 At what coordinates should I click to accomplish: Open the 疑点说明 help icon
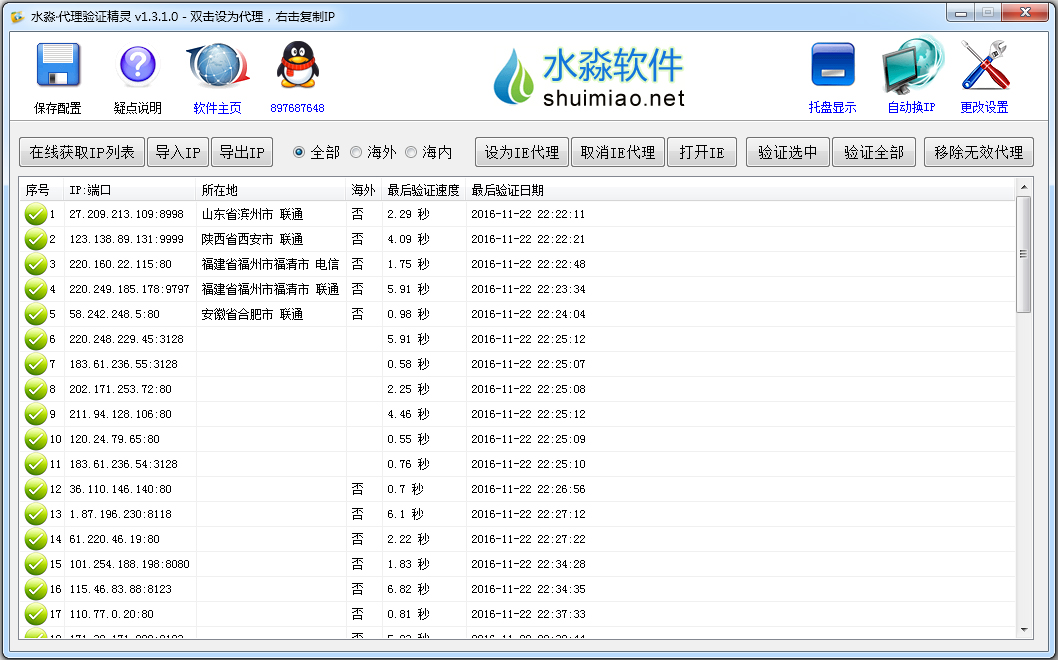click(x=136, y=65)
